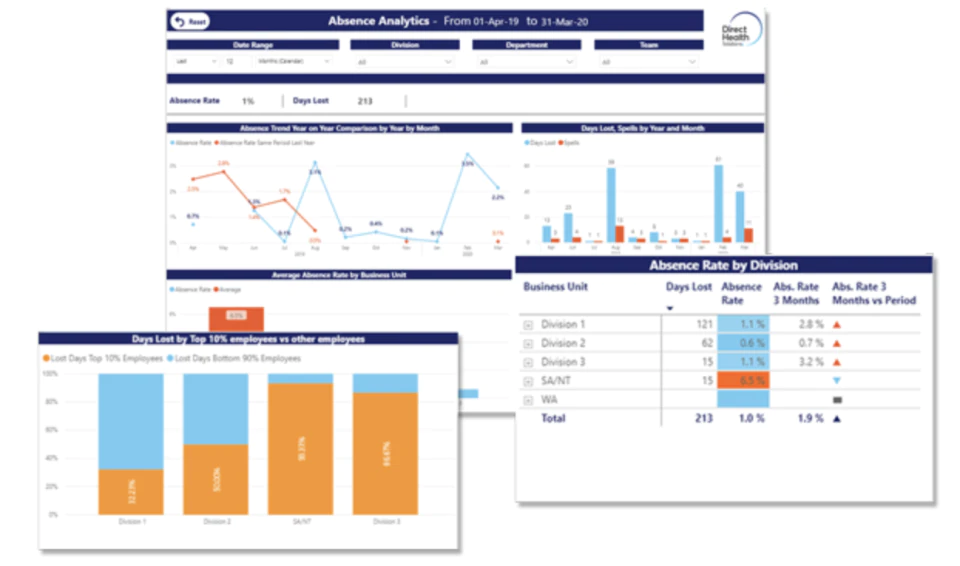The width and height of the screenshot is (960, 566).
Task: Expand the WA row
Action: coord(528,401)
